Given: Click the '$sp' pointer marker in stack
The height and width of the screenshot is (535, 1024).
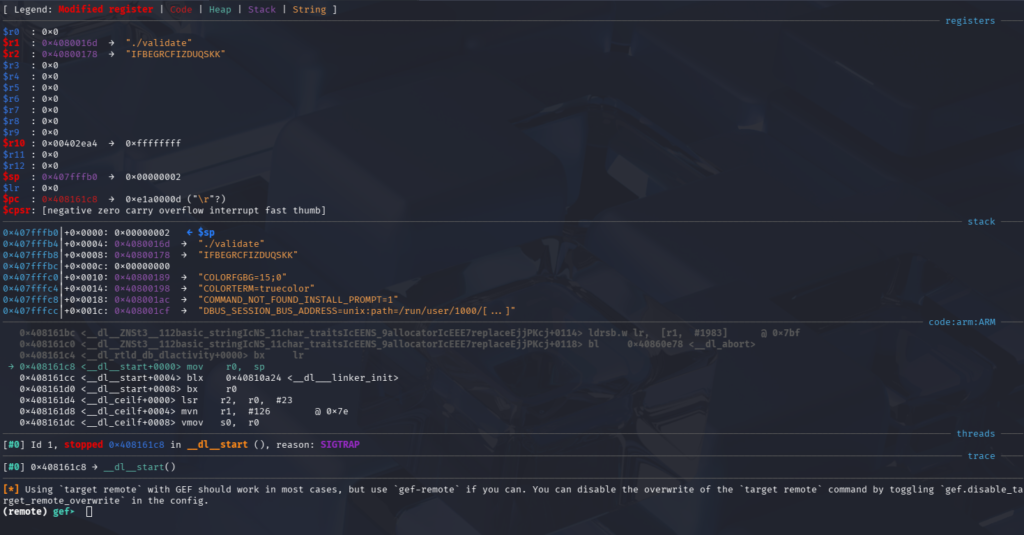Looking at the screenshot, I should pyautogui.click(x=206, y=233).
